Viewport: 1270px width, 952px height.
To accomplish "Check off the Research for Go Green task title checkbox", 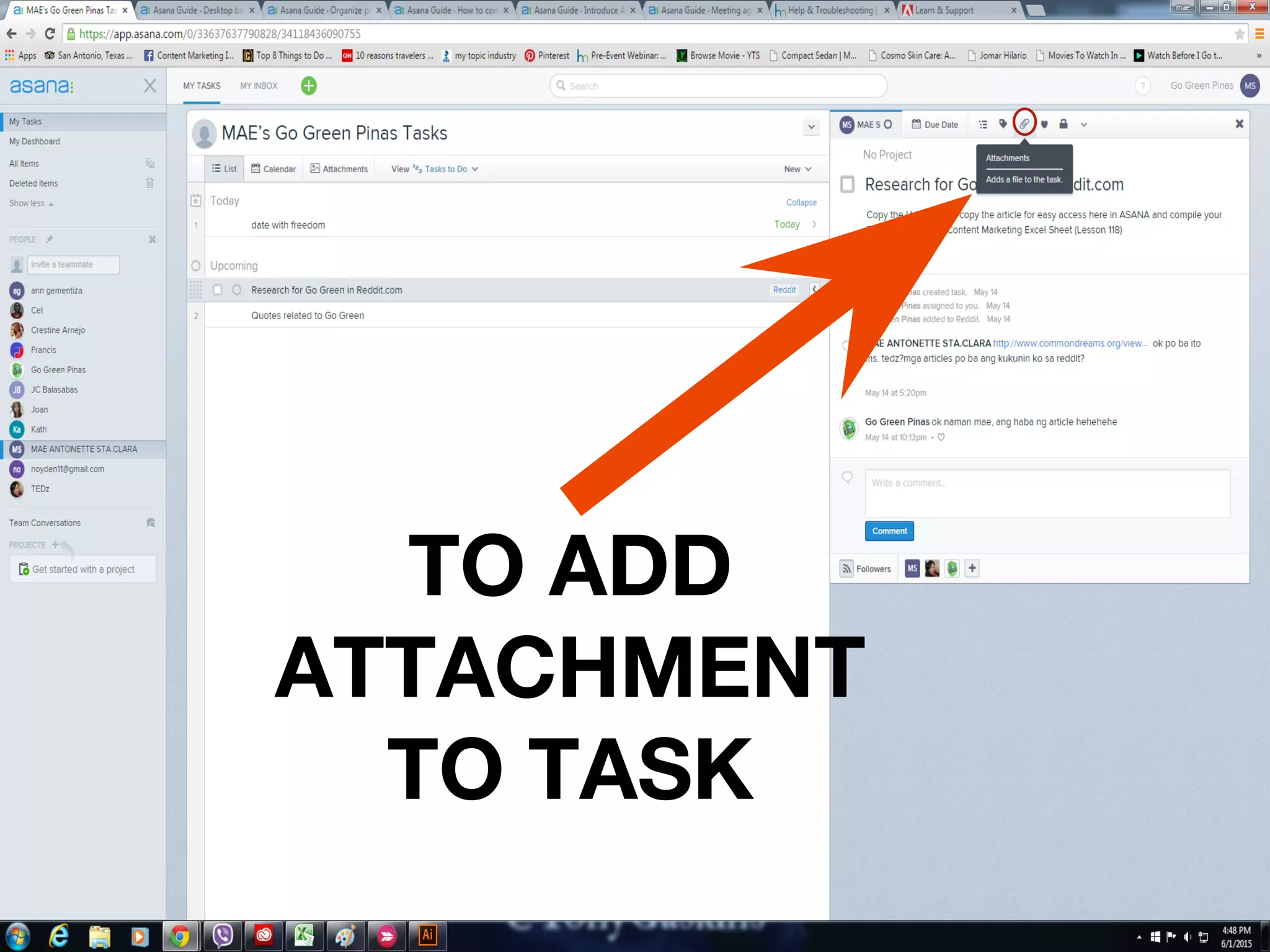I will 847,184.
